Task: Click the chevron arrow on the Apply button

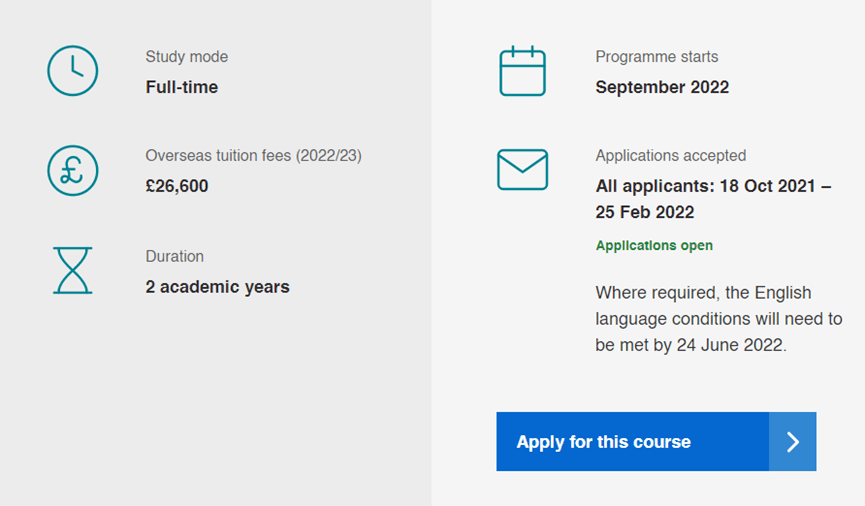Action: (x=793, y=442)
